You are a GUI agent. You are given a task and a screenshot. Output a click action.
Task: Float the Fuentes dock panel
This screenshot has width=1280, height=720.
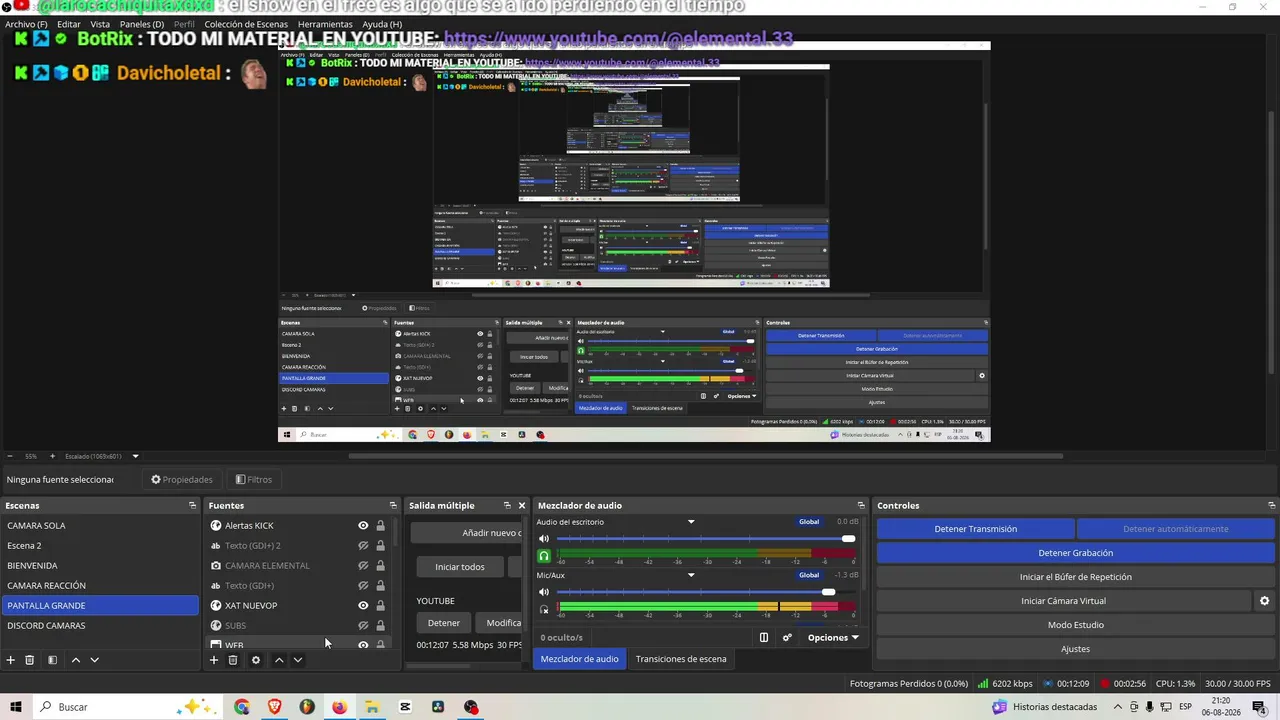[393, 506]
